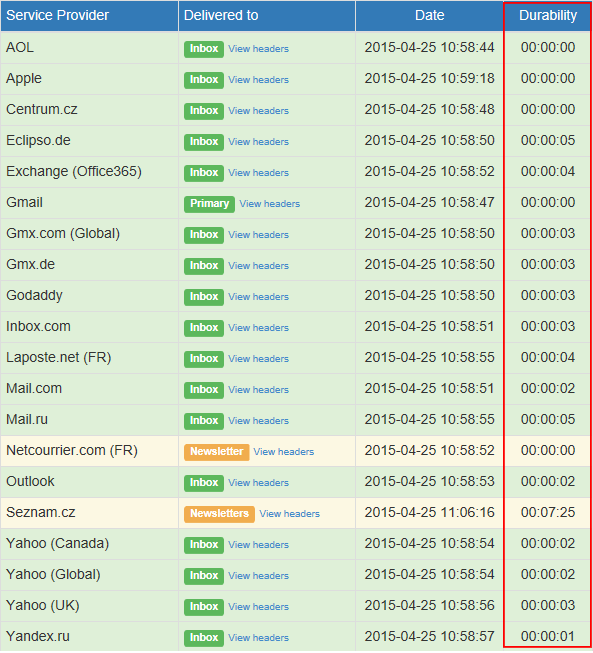Click the Newsletter badge for Netcourrier.com
Image resolution: width=593 pixels, height=653 pixels.
pyautogui.click(x=217, y=452)
